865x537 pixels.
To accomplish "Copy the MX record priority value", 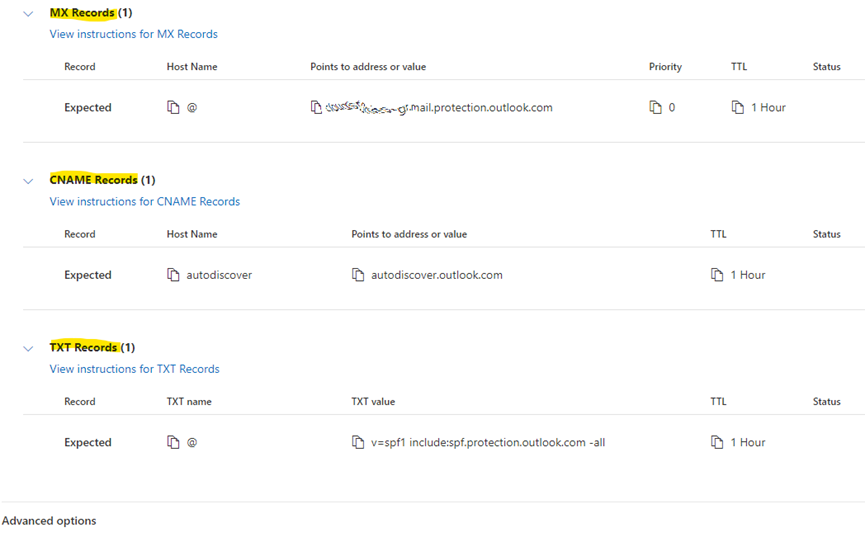I will (655, 108).
